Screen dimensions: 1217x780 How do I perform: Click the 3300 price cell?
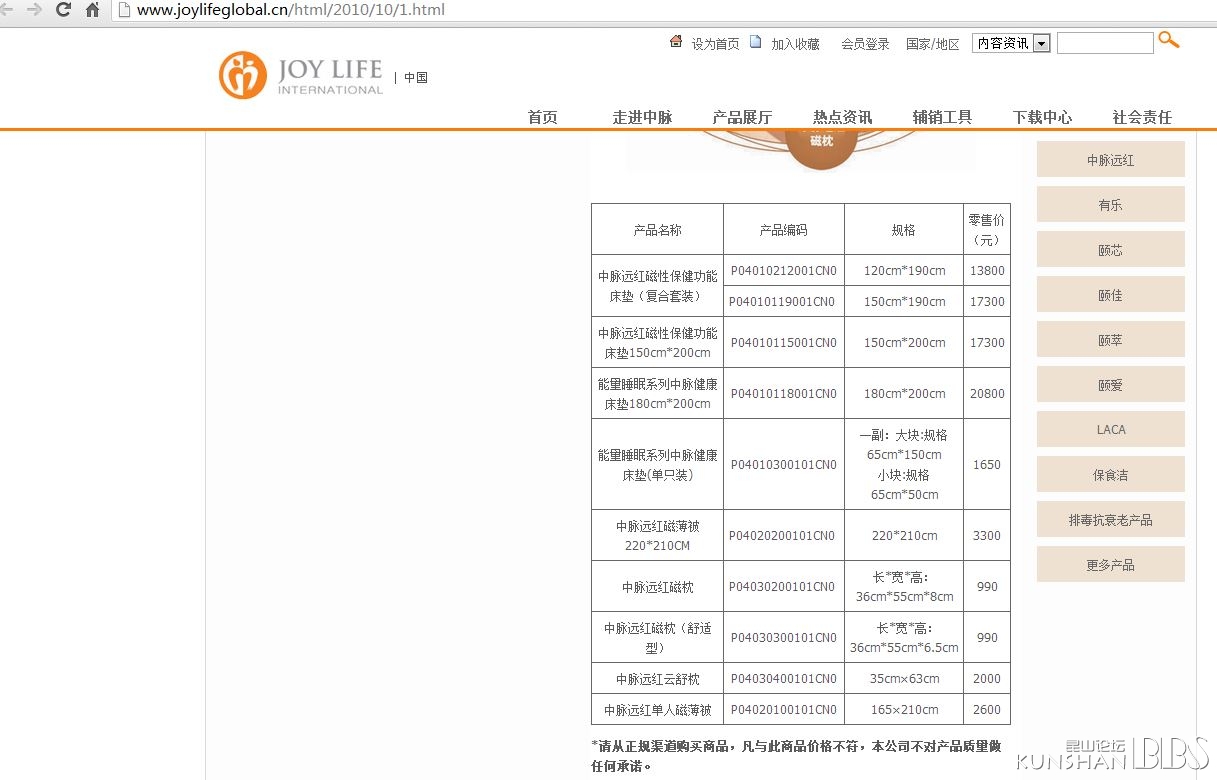(987, 536)
